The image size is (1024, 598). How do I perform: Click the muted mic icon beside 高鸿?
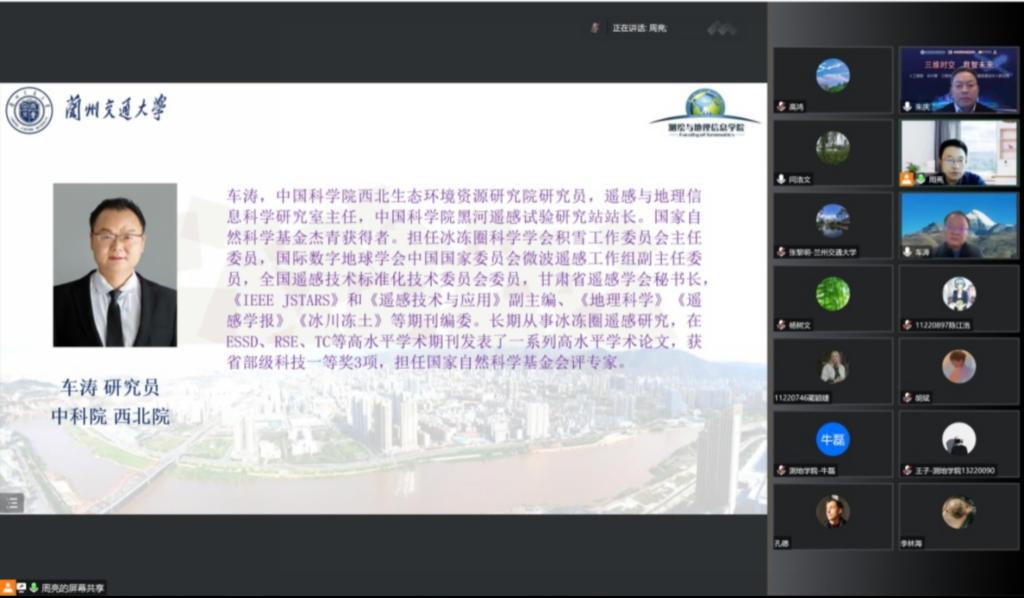click(x=781, y=106)
